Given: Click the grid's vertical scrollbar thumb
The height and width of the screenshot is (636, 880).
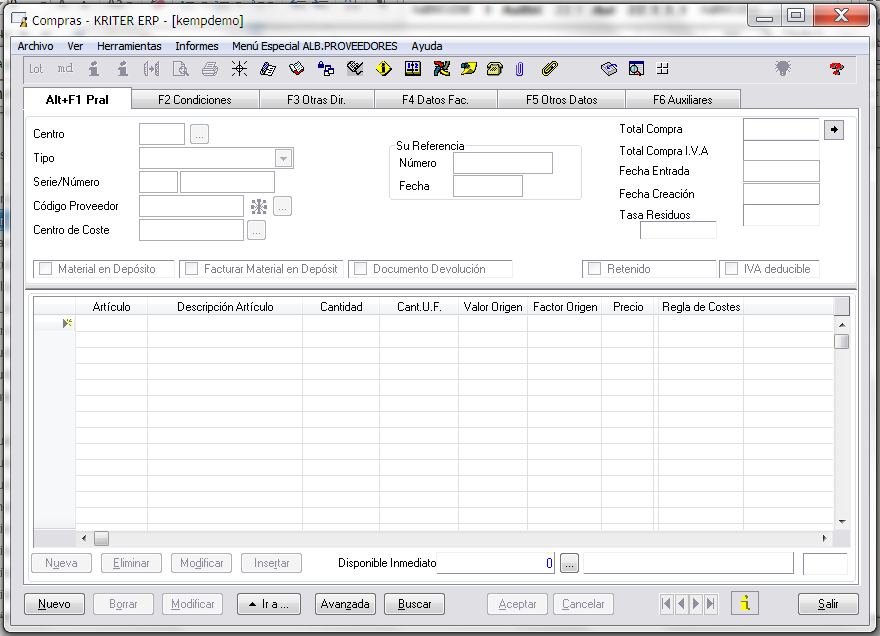Looking at the screenshot, I should (841, 341).
